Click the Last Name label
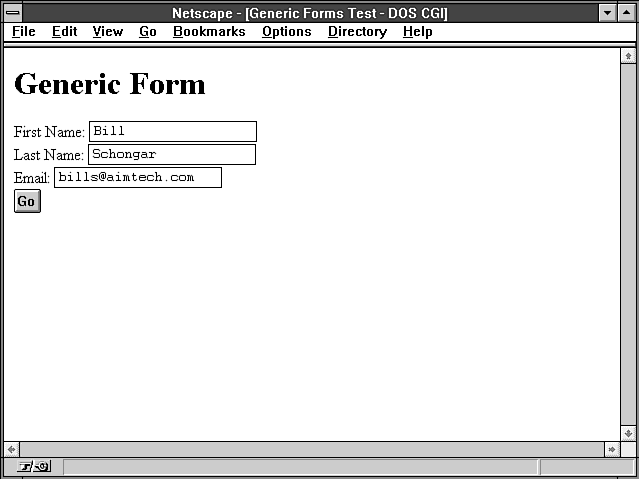Viewport: 639px width, 479px height. click(48, 155)
